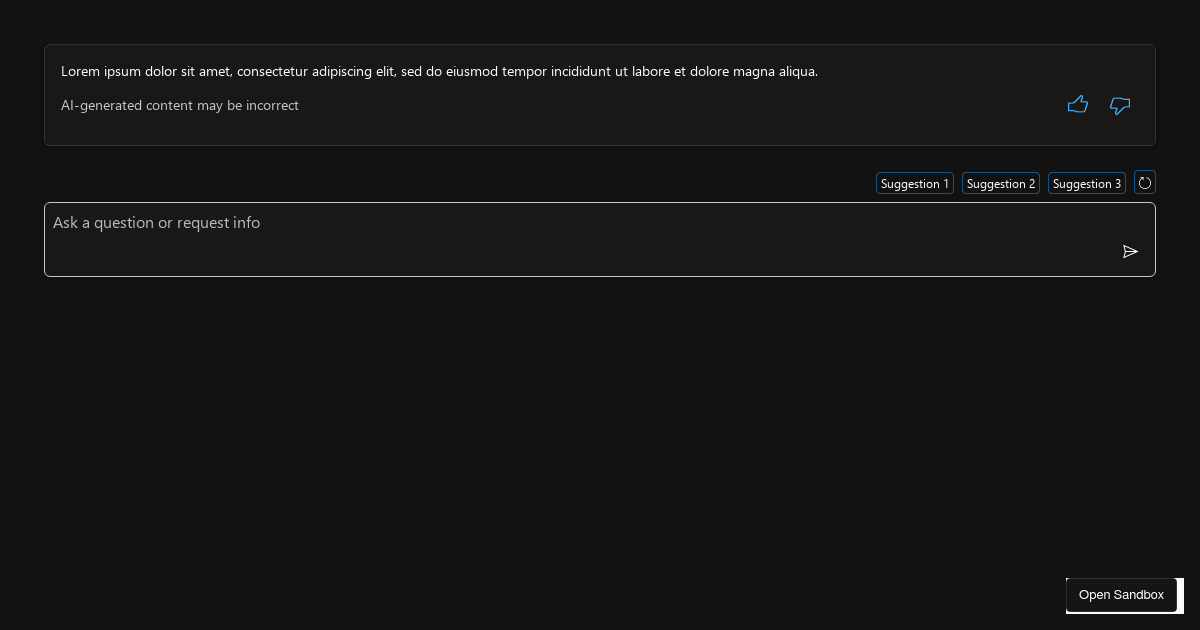Image resolution: width=1200 pixels, height=630 pixels.
Task: Open Sandbox button
Action: coord(1121,595)
